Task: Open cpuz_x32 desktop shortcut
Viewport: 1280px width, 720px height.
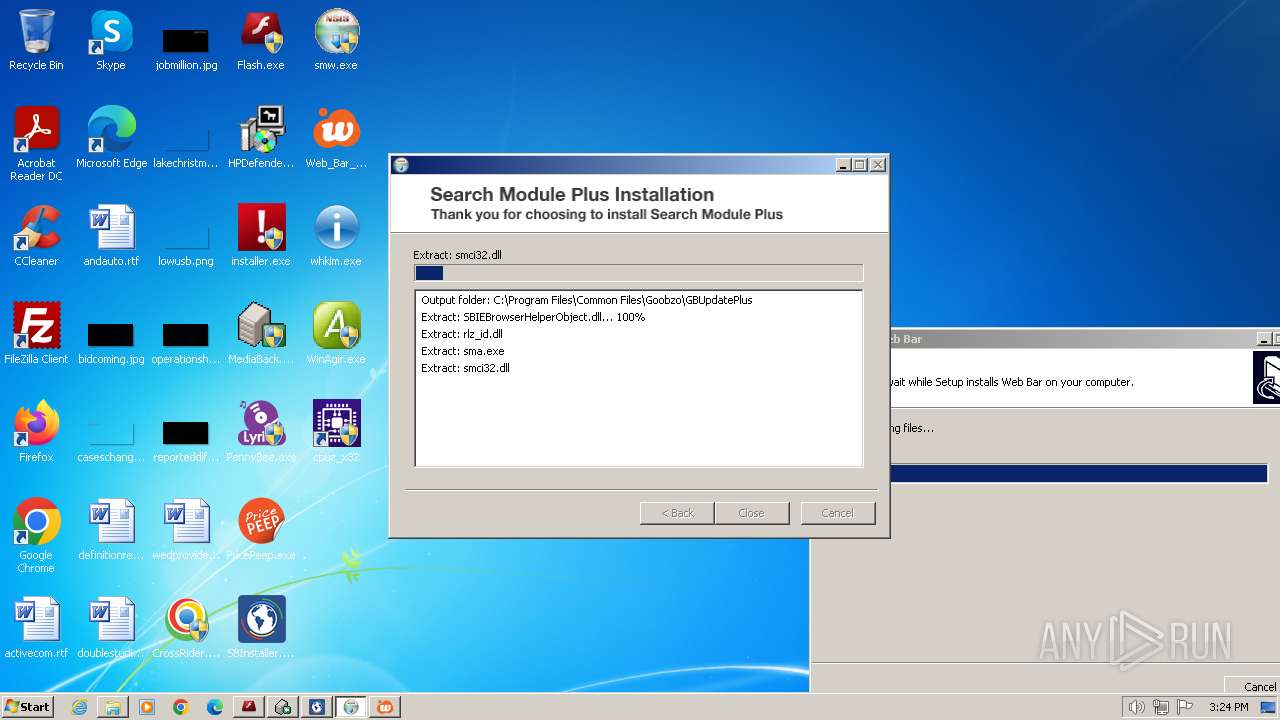Action: coord(336,432)
